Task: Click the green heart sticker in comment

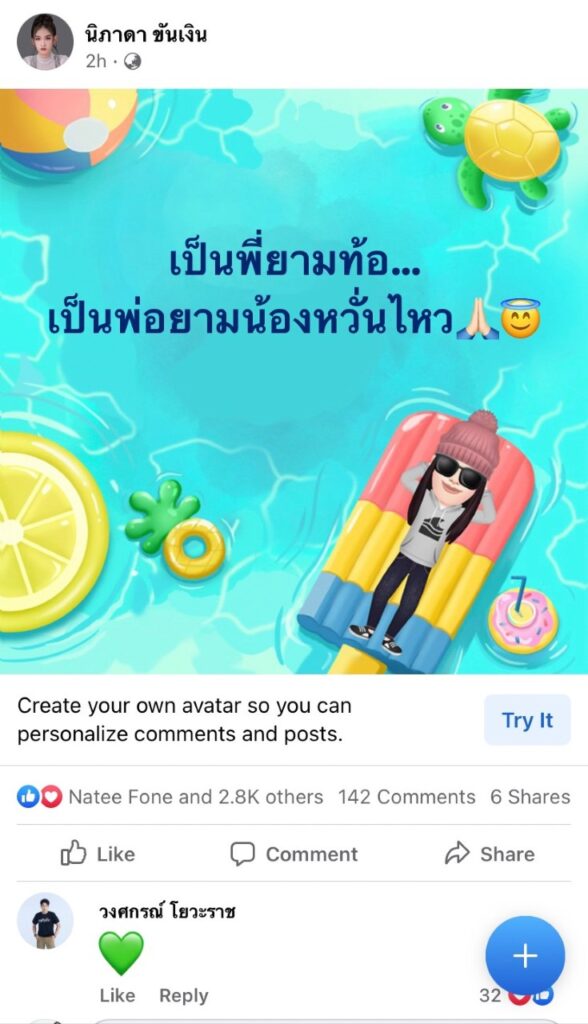Action: (121, 953)
